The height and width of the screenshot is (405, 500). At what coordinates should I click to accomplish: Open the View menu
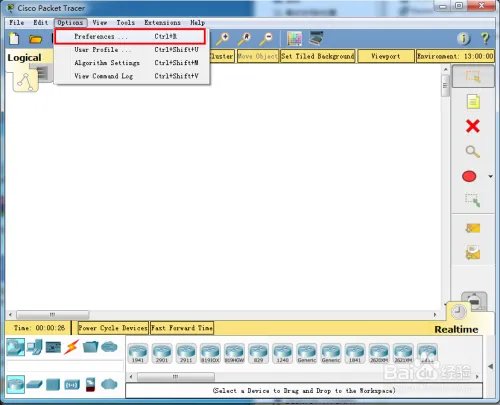tap(100, 23)
